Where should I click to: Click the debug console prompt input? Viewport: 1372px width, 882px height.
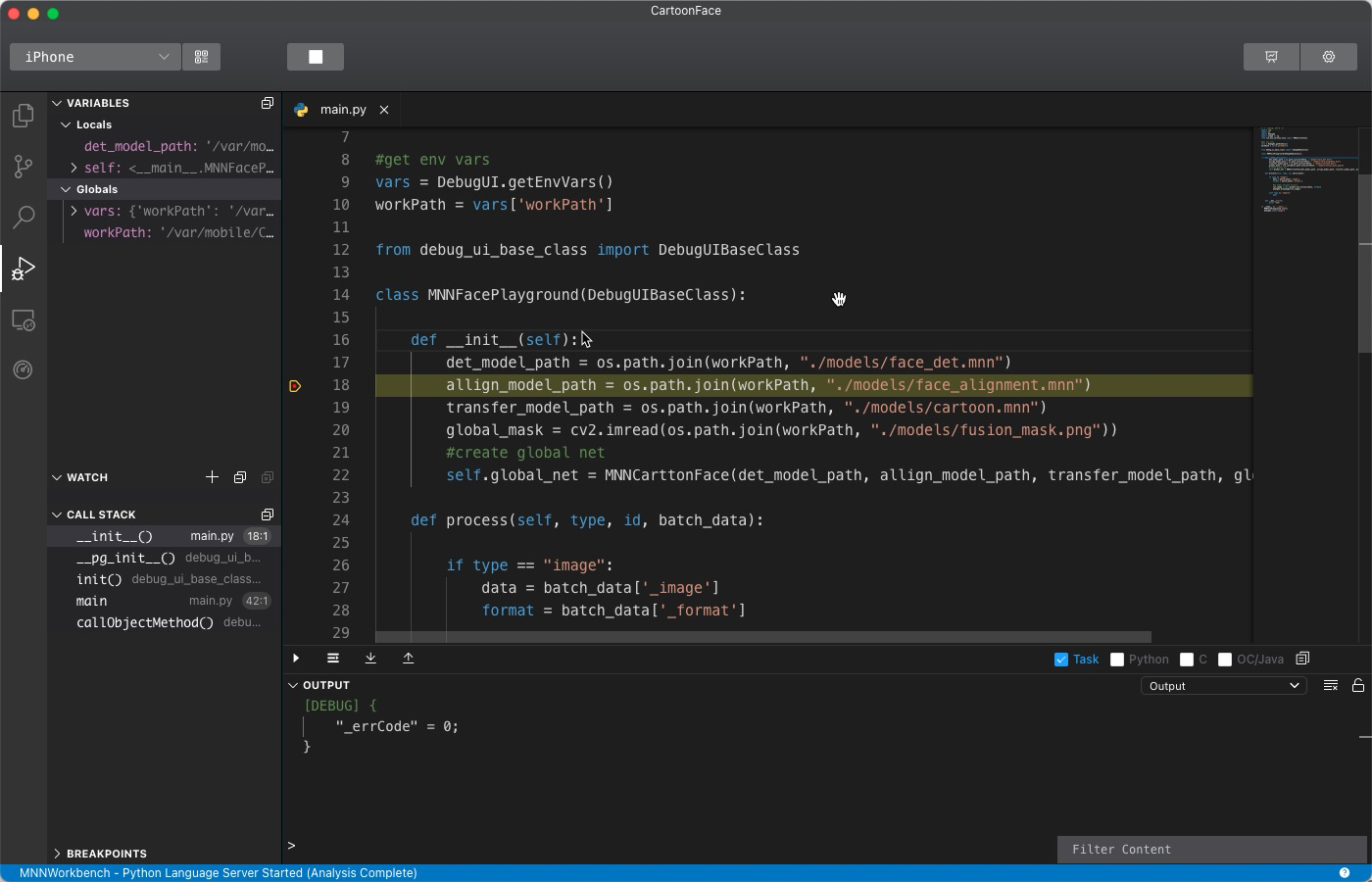[x=671, y=846]
